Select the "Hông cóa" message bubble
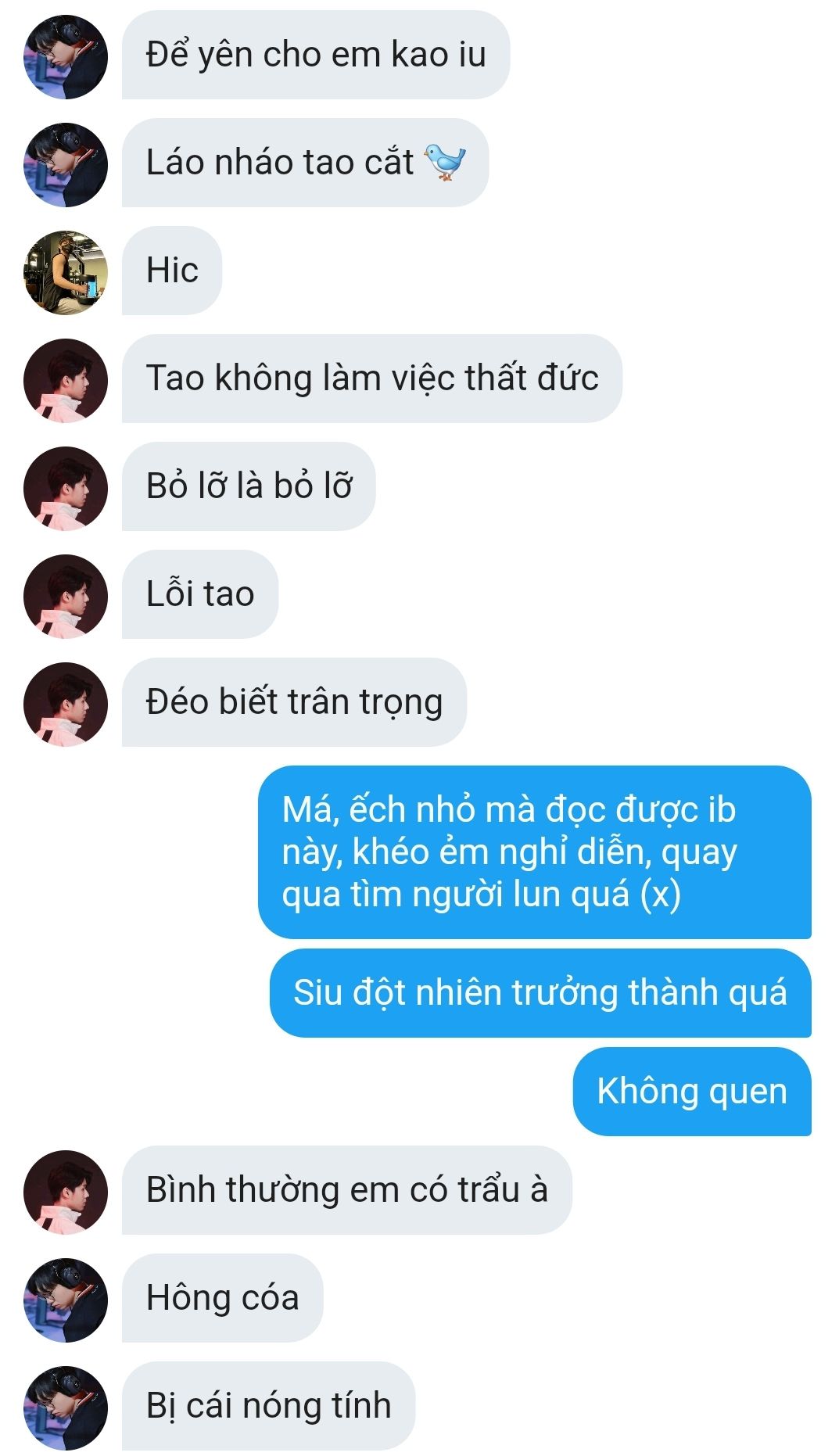Viewport: 839px width, 1456px height. click(x=223, y=1298)
